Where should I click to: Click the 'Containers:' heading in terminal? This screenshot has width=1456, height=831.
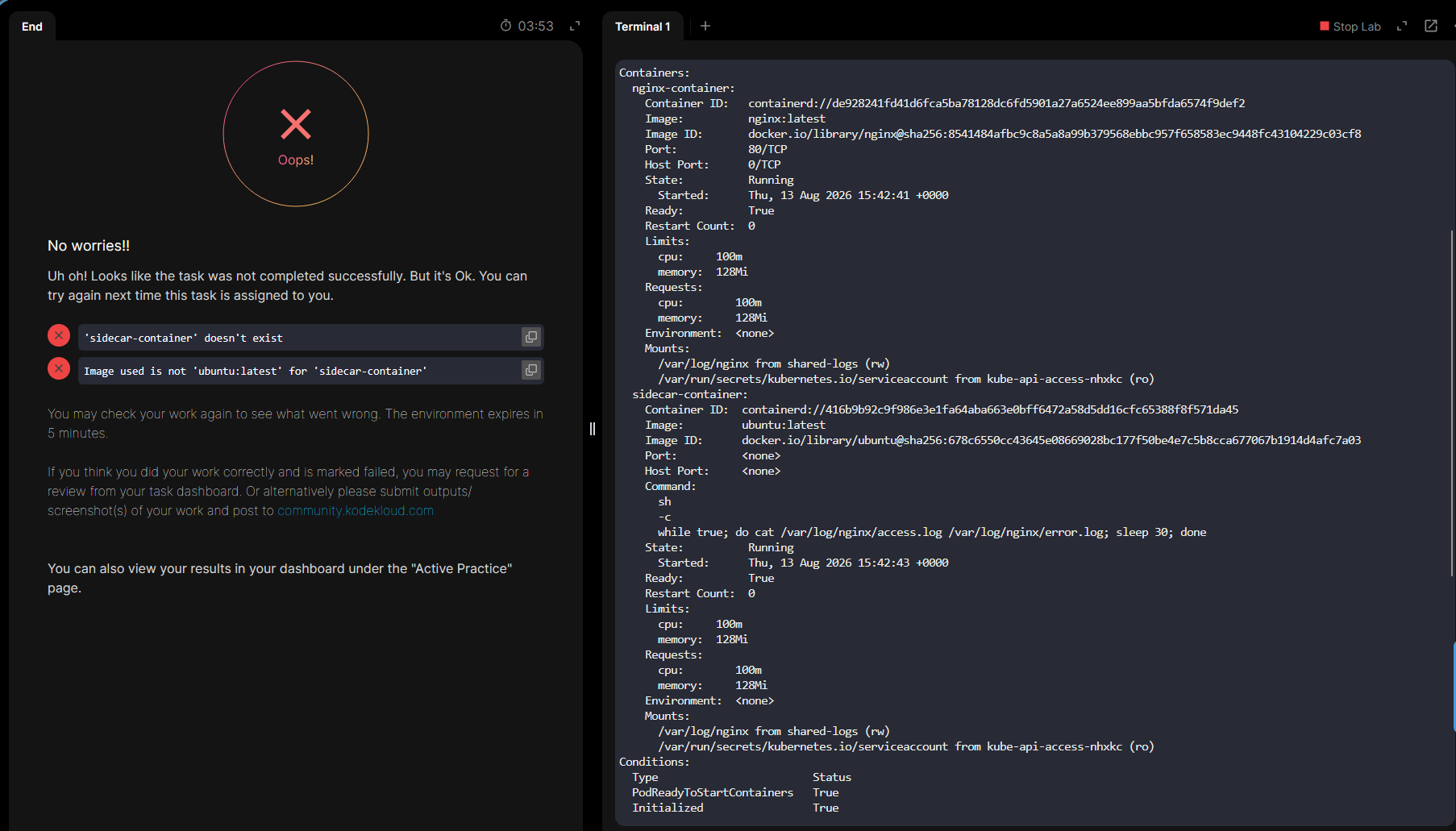click(655, 73)
